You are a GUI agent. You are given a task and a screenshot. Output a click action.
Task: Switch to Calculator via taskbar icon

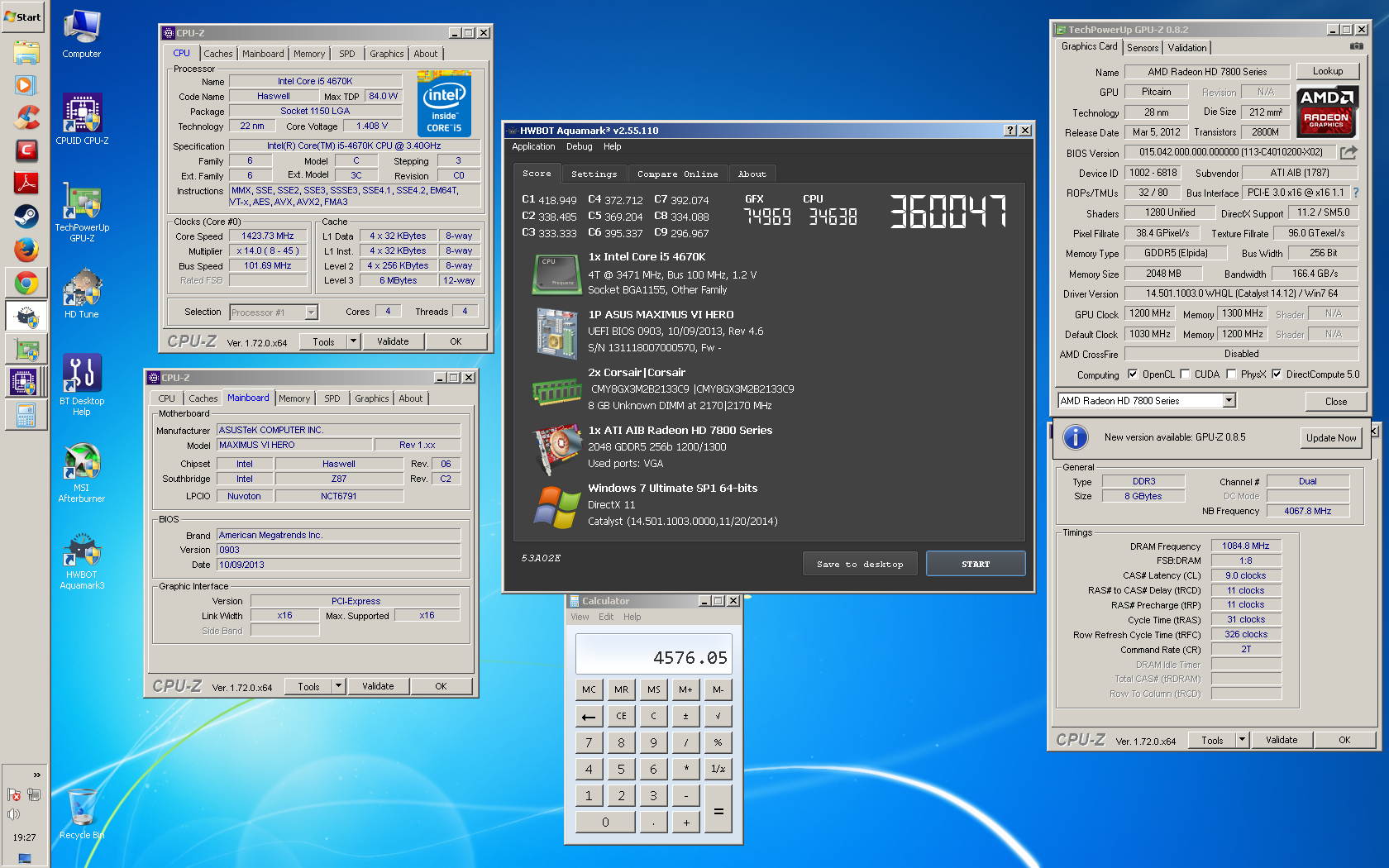(x=26, y=415)
